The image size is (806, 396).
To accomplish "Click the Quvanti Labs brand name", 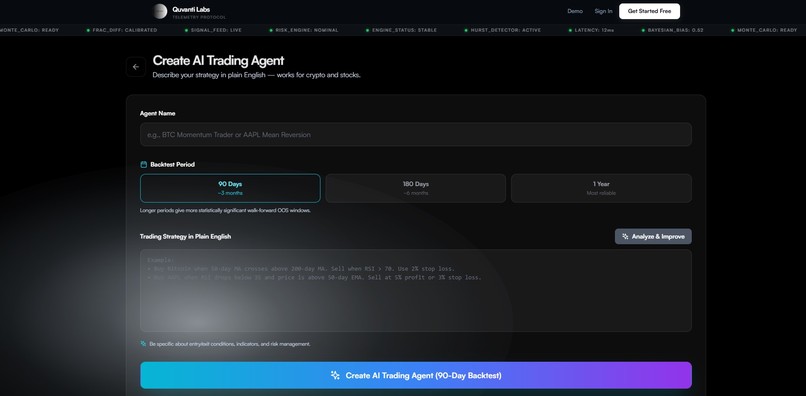I will coord(191,9).
